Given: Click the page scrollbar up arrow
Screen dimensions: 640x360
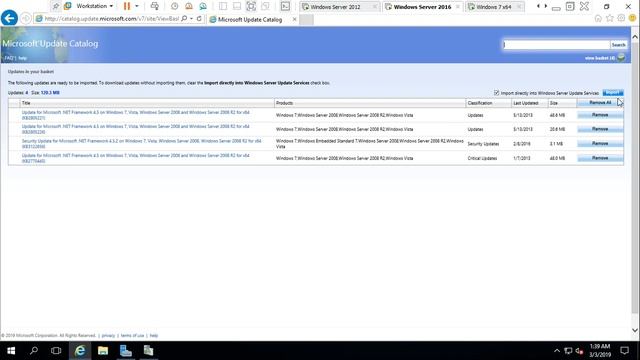Looking at the screenshot, I should coord(635,37).
